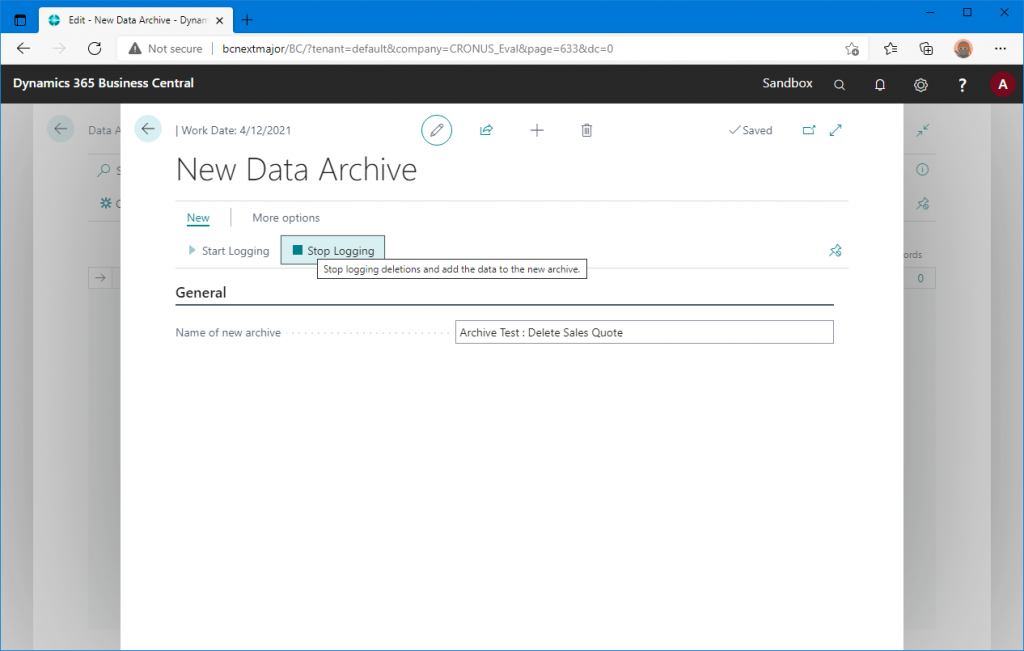Go back with the card's back arrow
The height and width of the screenshot is (651, 1024).
click(148, 129)
